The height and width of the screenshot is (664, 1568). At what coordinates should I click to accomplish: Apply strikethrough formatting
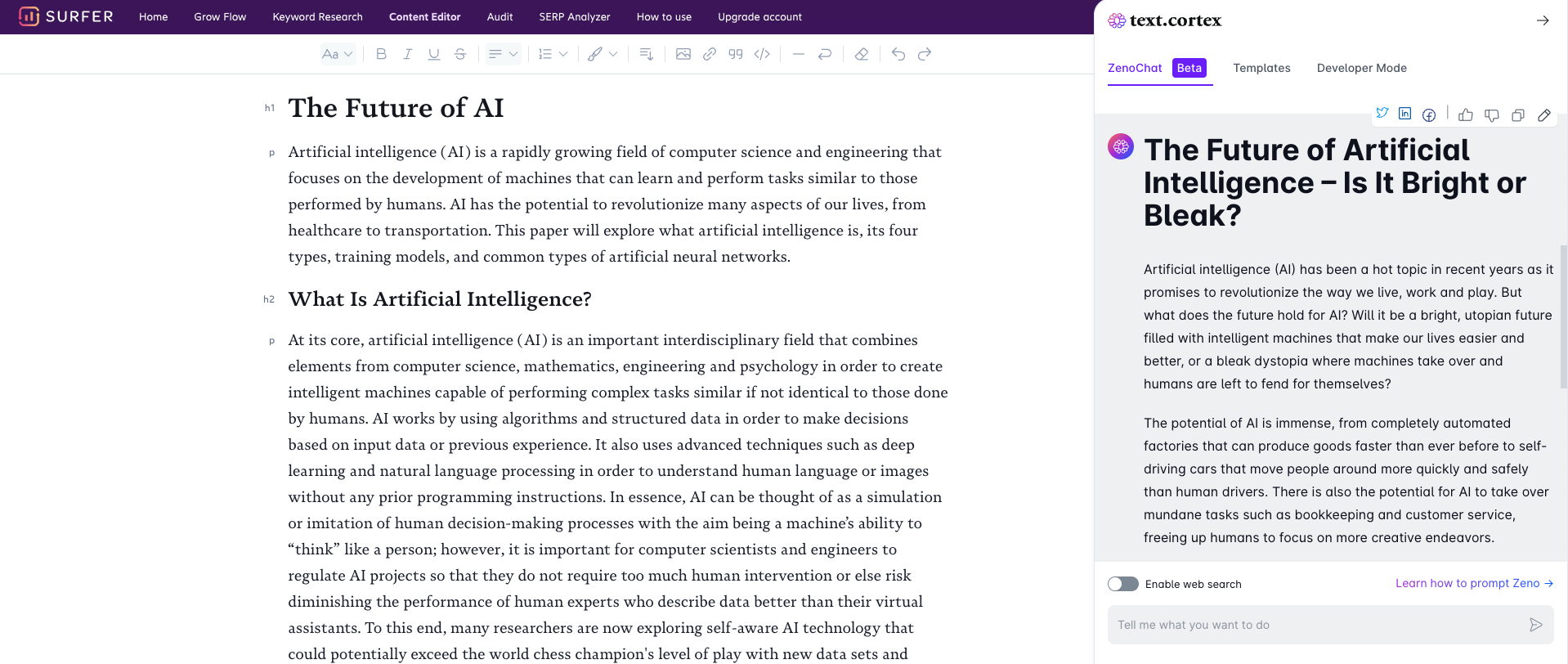pos(460,54)
